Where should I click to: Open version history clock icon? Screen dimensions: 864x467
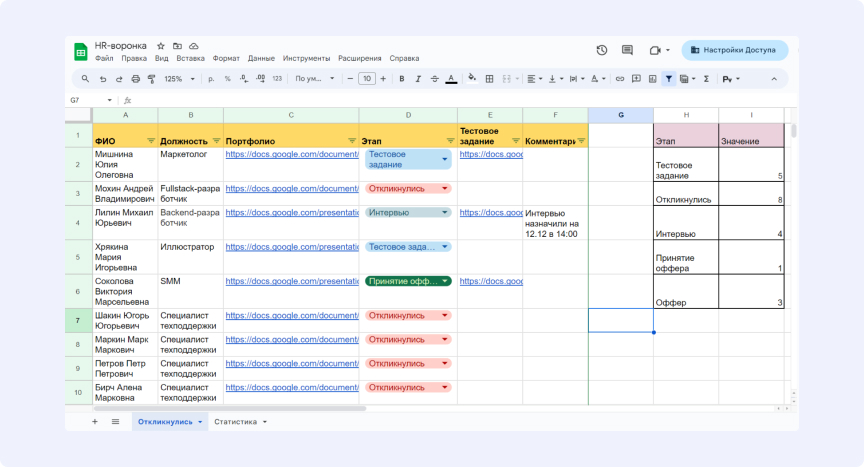(601, 50)
